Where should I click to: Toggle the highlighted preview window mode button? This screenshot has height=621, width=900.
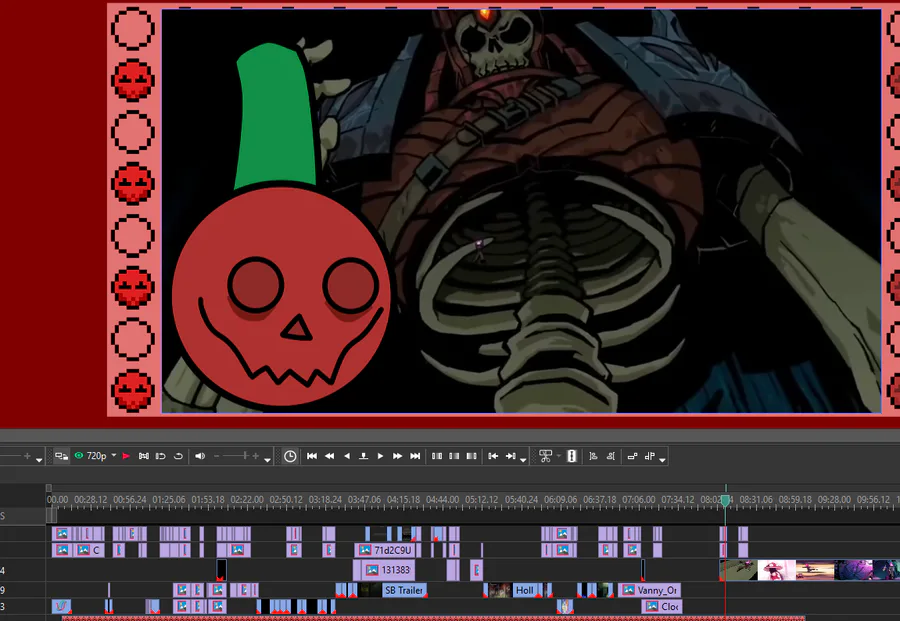point(61,456)
